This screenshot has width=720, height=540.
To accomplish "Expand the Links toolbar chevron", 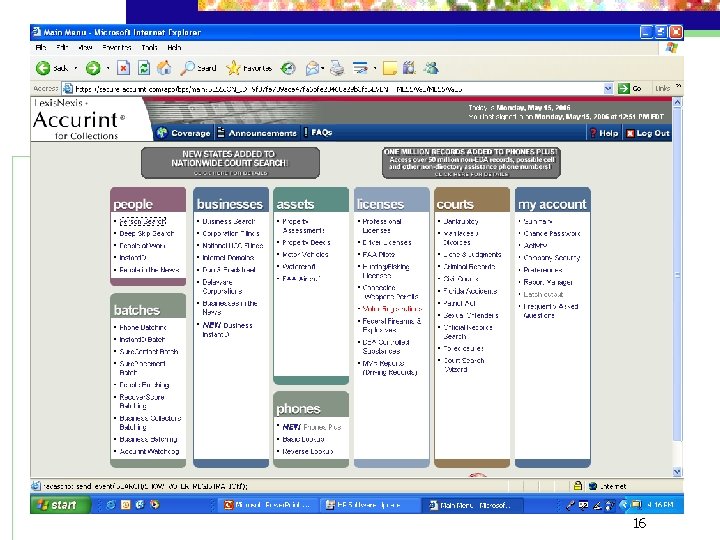I will [x=679, y=86].
